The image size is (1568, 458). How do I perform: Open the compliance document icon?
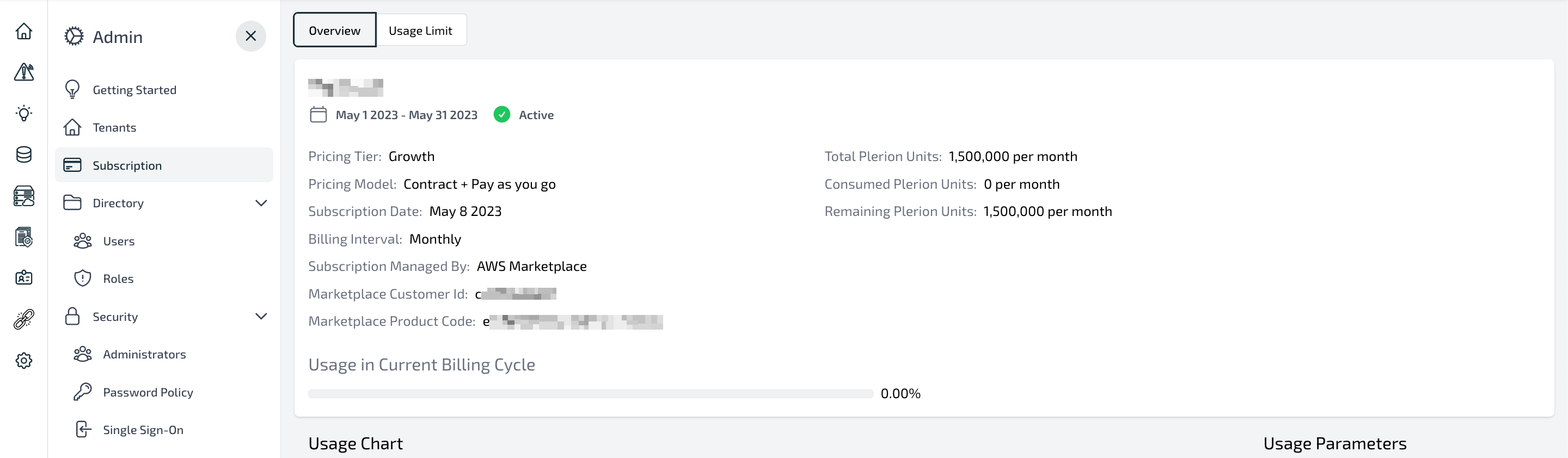tap(24, 237)
